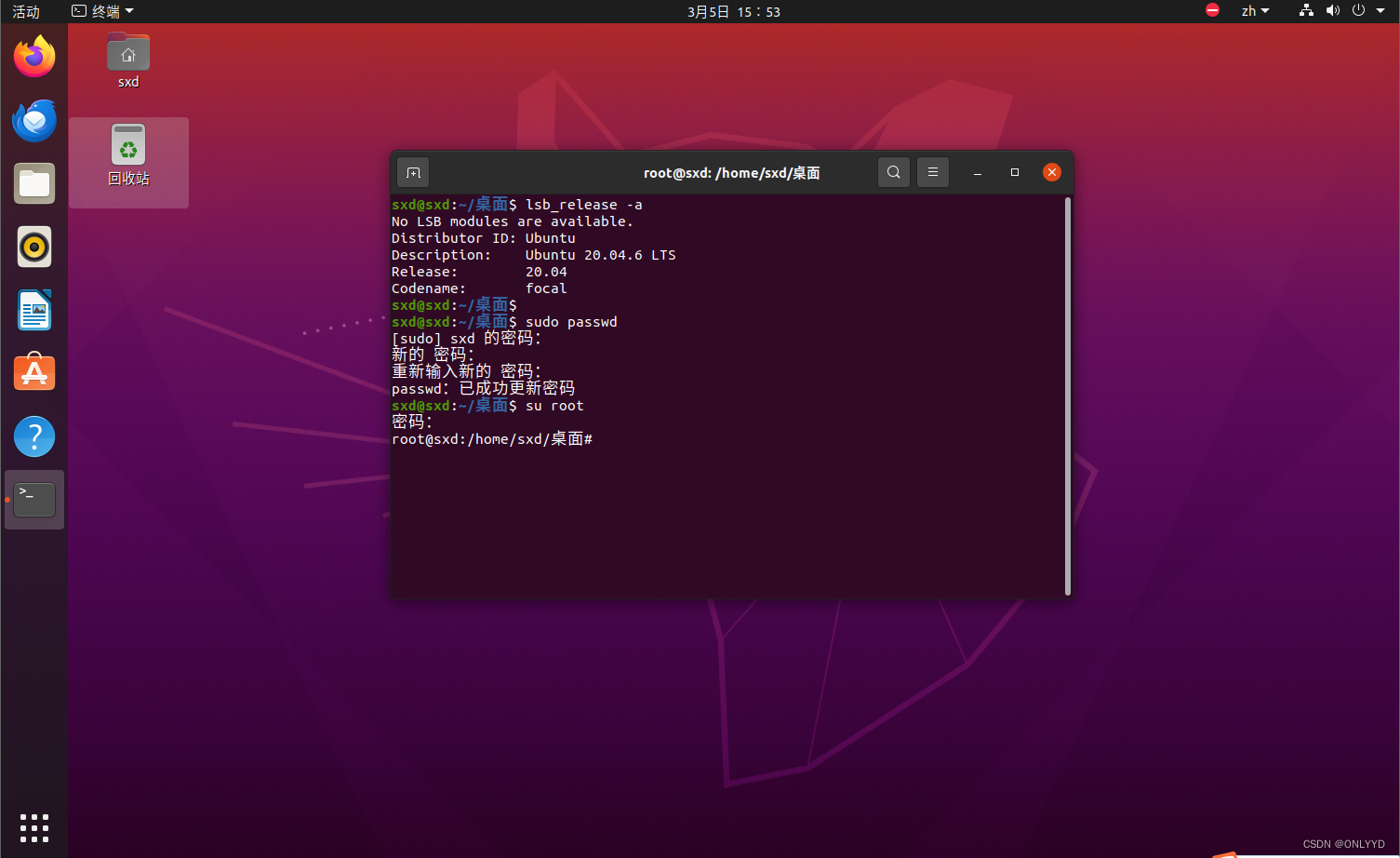Open the clock and calendar panel

[x=733, y=11]
